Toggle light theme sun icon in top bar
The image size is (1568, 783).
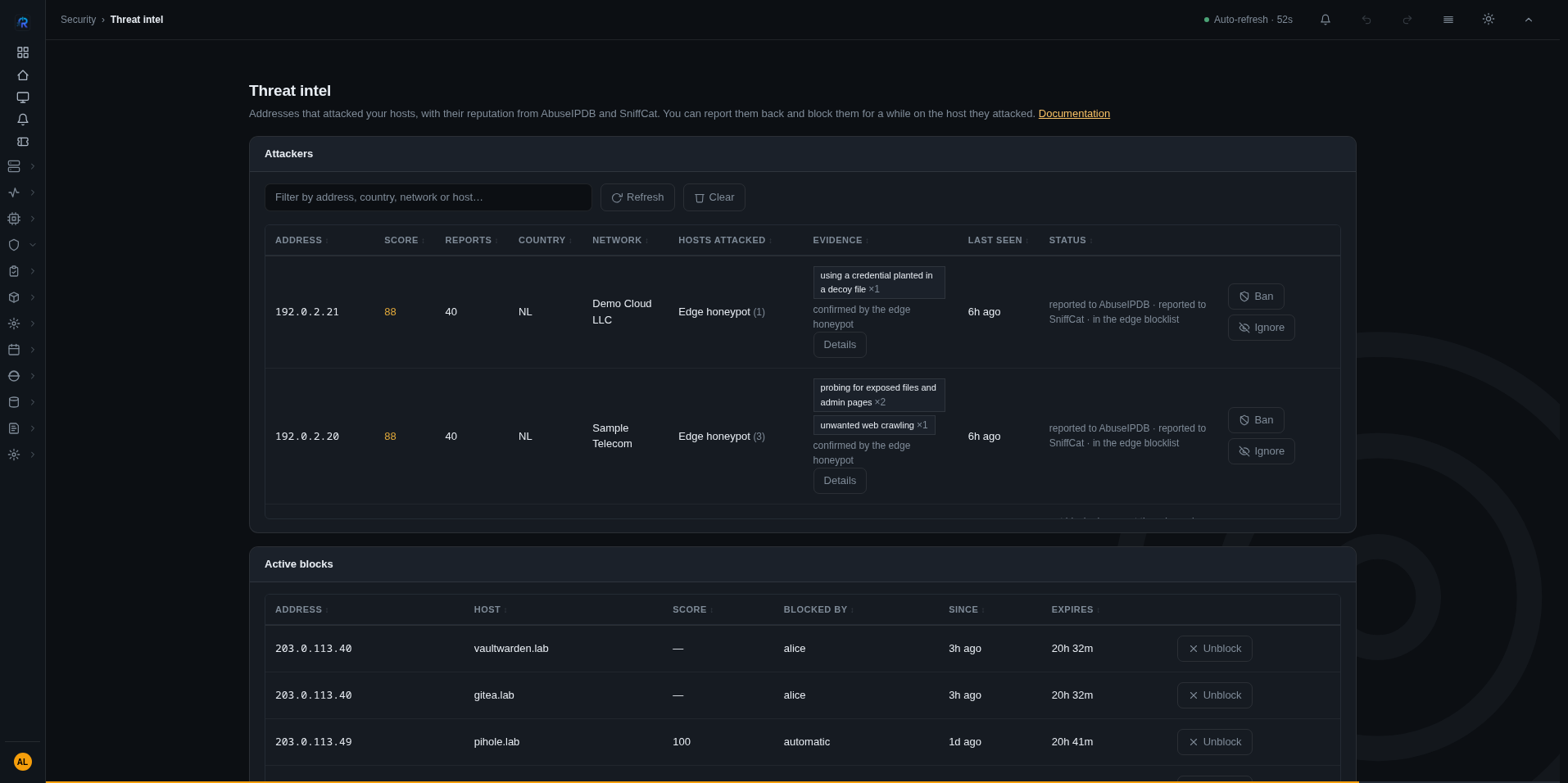tap(1489, 20)
